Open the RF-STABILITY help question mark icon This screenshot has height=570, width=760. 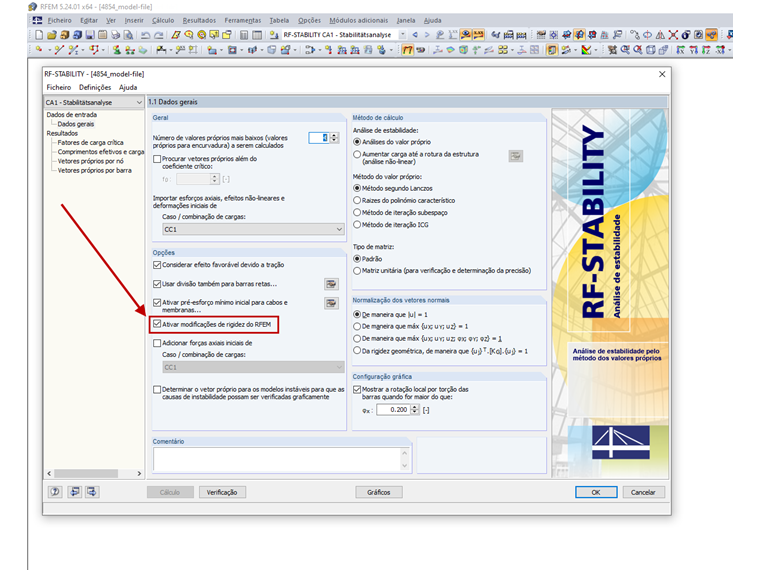[55, 492]
